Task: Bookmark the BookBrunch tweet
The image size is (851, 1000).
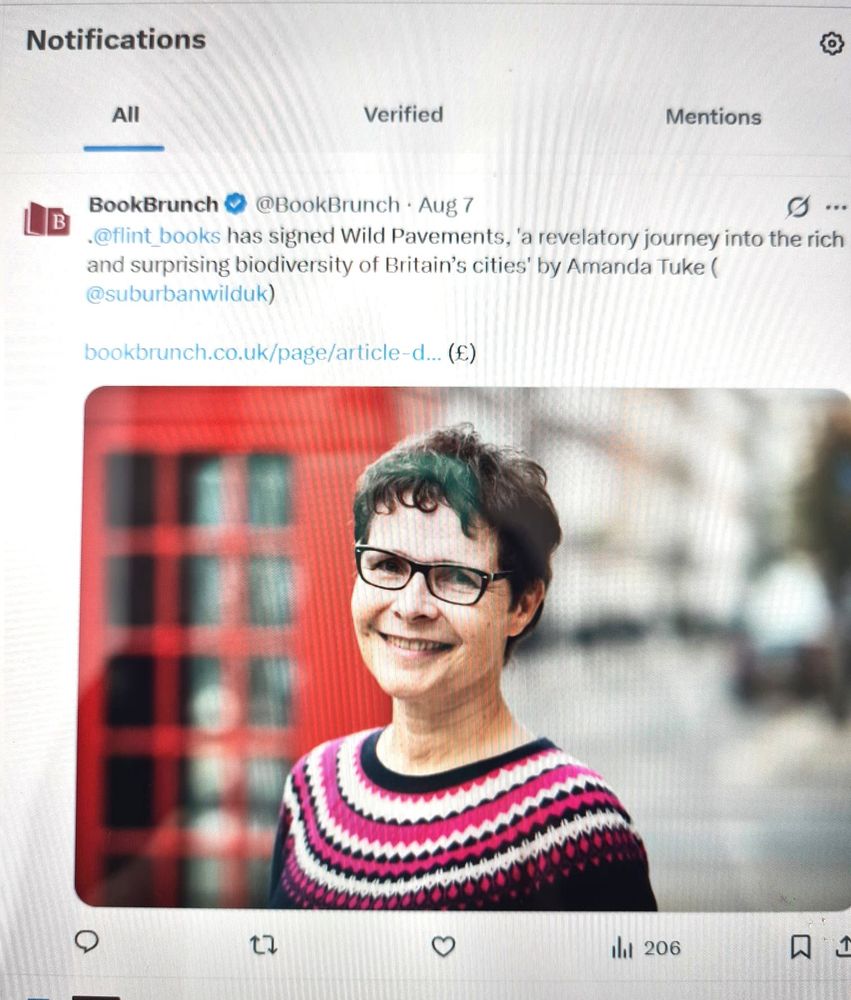Action: click(x=801, y=946)
